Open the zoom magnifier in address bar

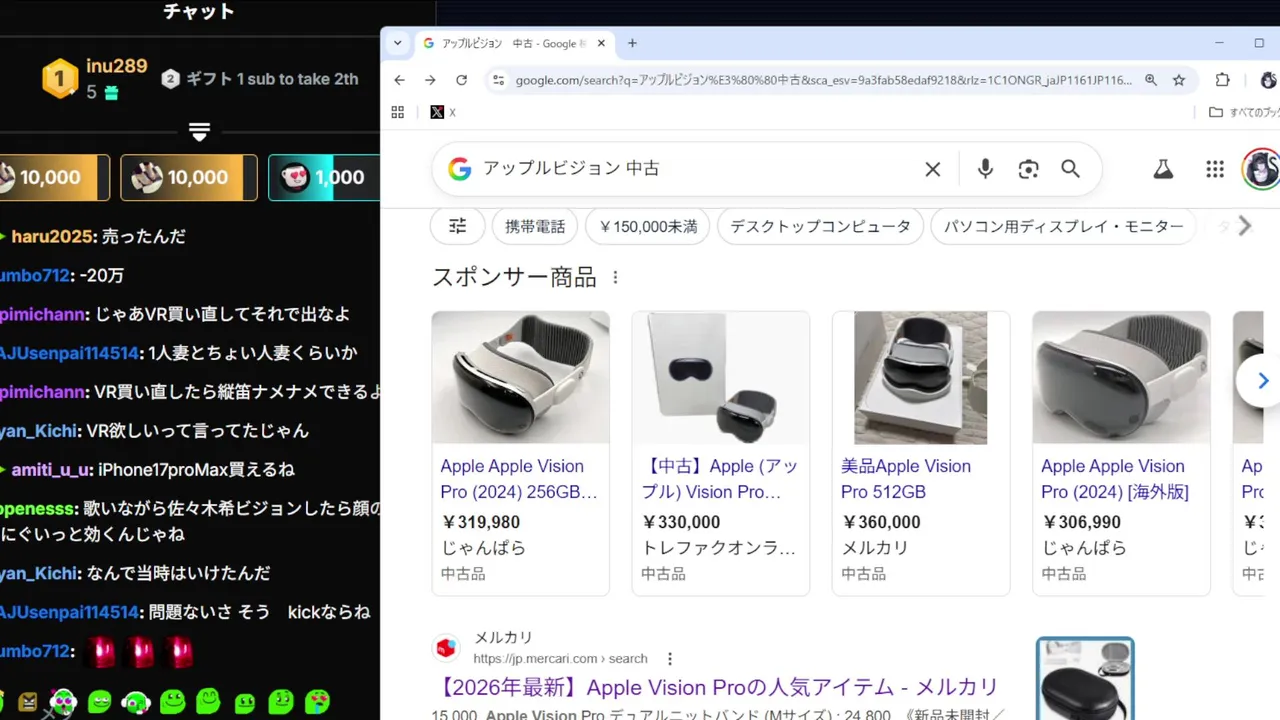(x=1151, y=80)
